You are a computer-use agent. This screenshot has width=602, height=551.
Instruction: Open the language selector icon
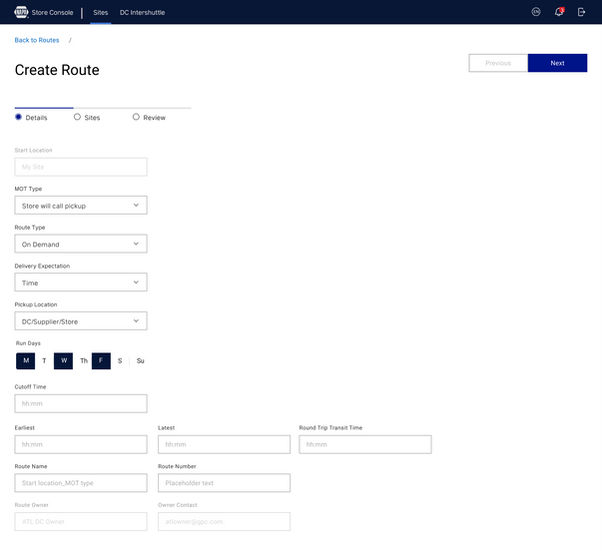coord(536,12)
